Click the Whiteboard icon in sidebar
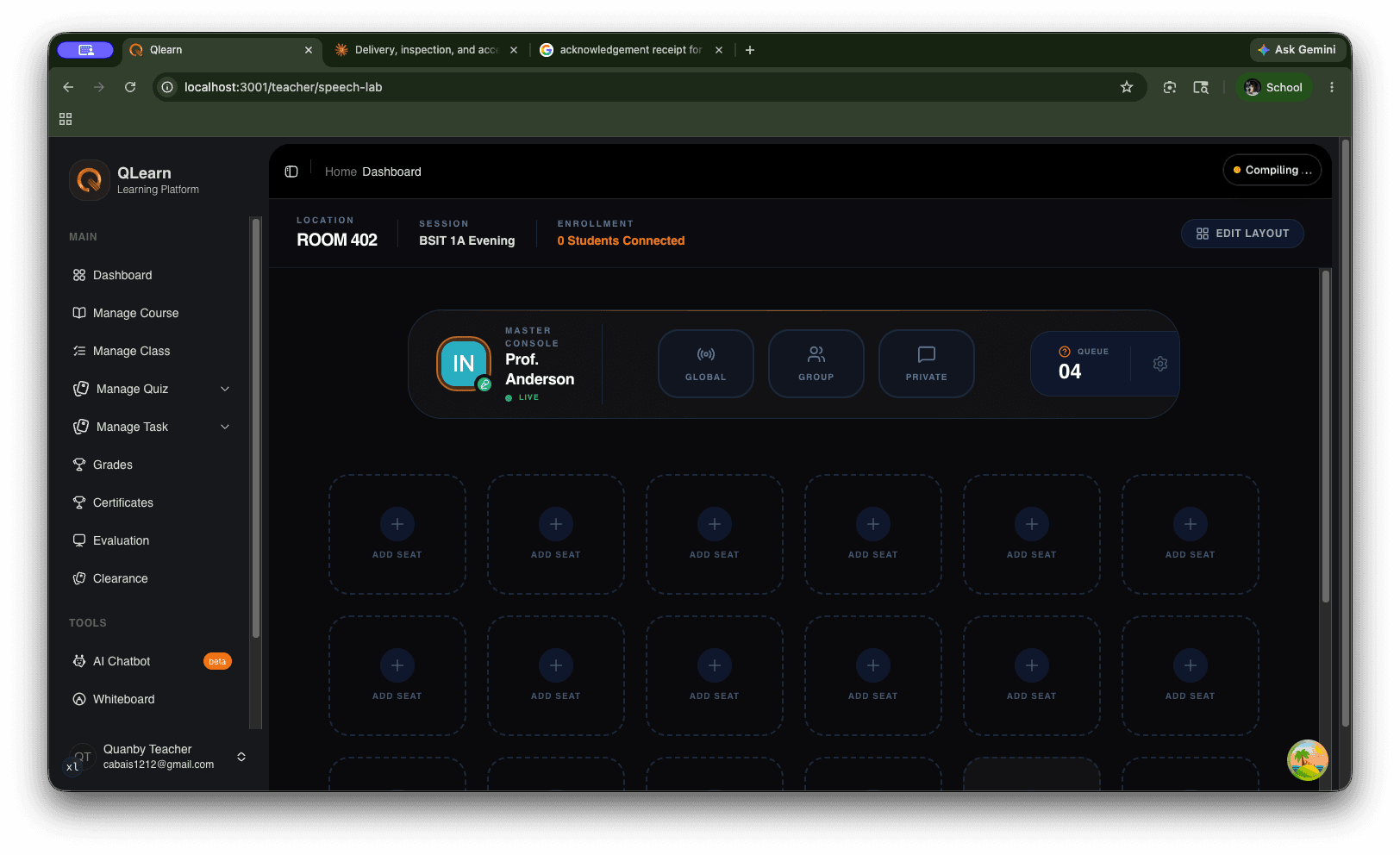This screenshot has height=855, width=1400. [79, 699]
